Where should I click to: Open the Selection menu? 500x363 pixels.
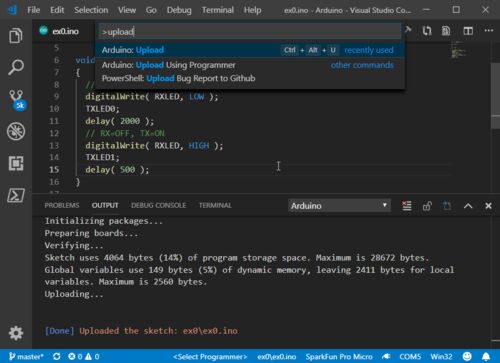(91, 10)
